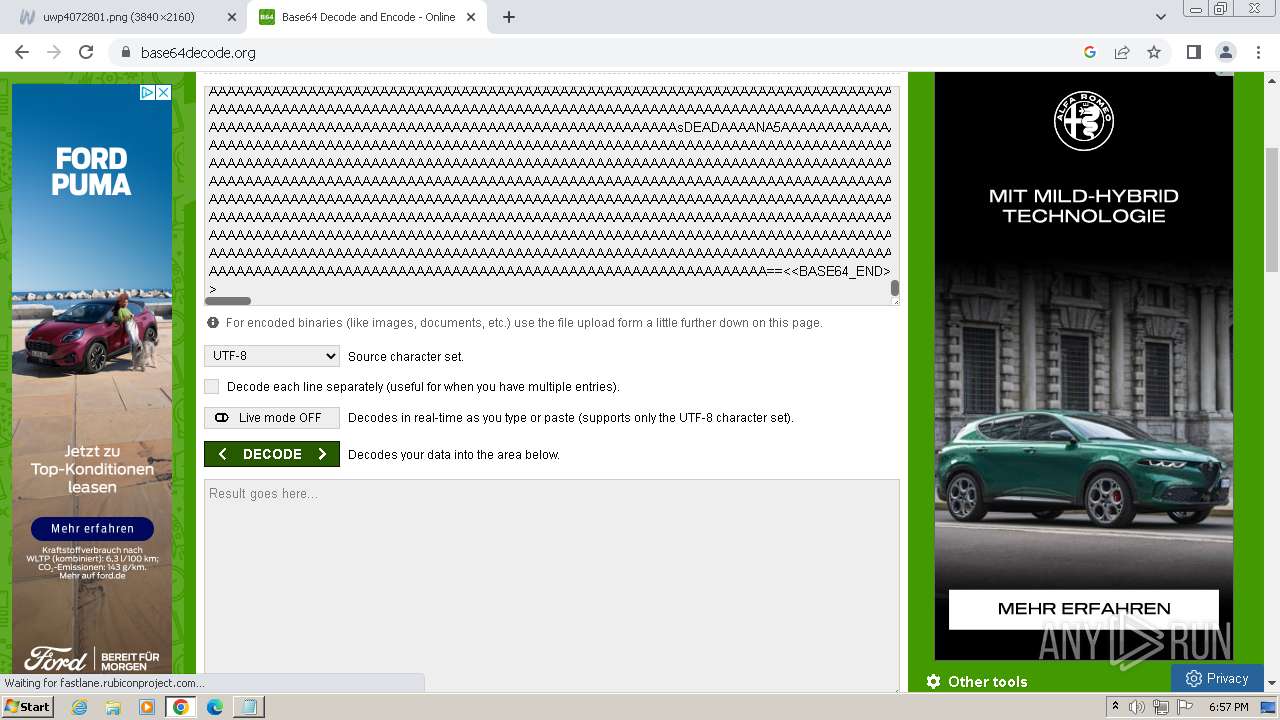Viewport: 1280px width, 720px height.
Task: Open File Explorer from taskbar
Action: pos(113,707)
